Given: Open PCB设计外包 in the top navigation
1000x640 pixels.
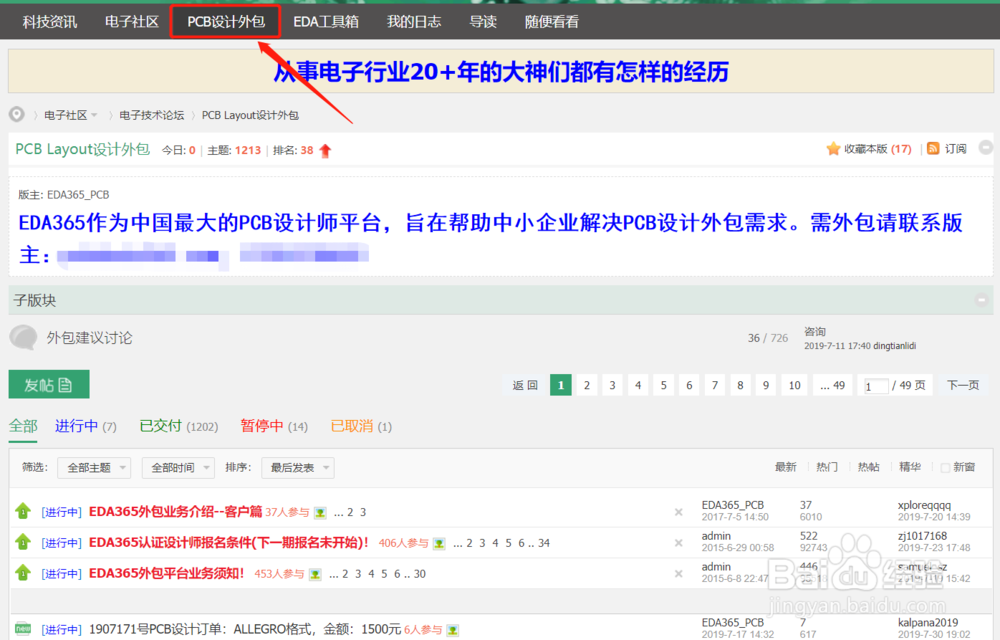Looking at the screenshot, I should point(226,22).
